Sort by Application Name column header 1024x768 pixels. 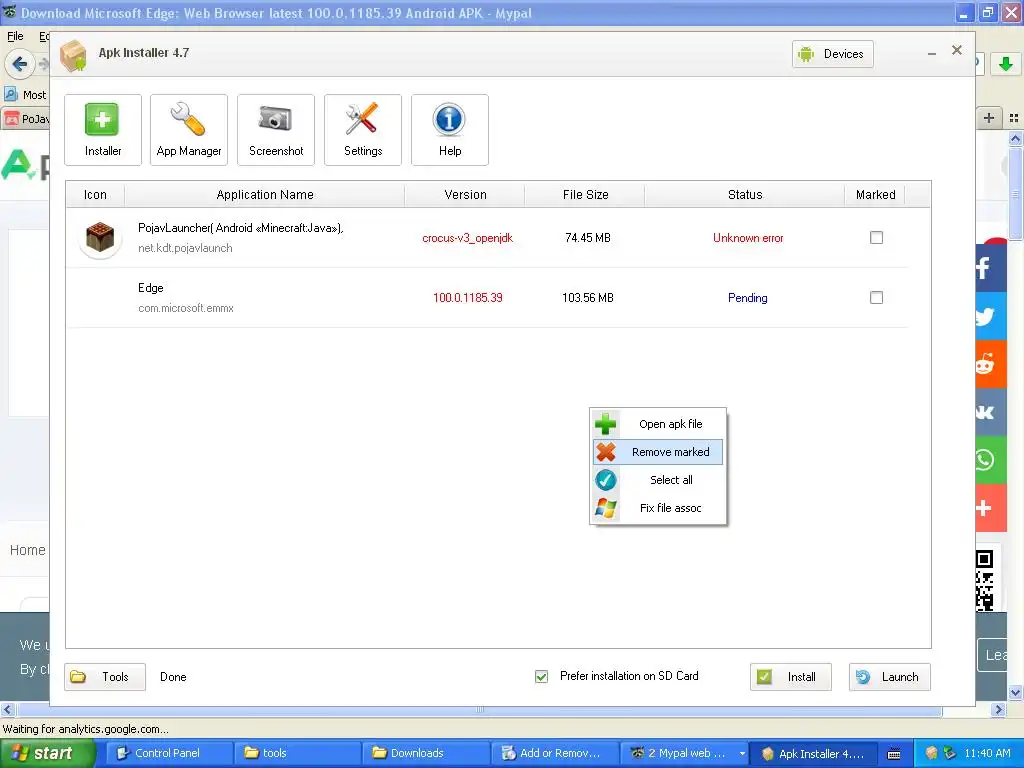(x=264, y=195)
